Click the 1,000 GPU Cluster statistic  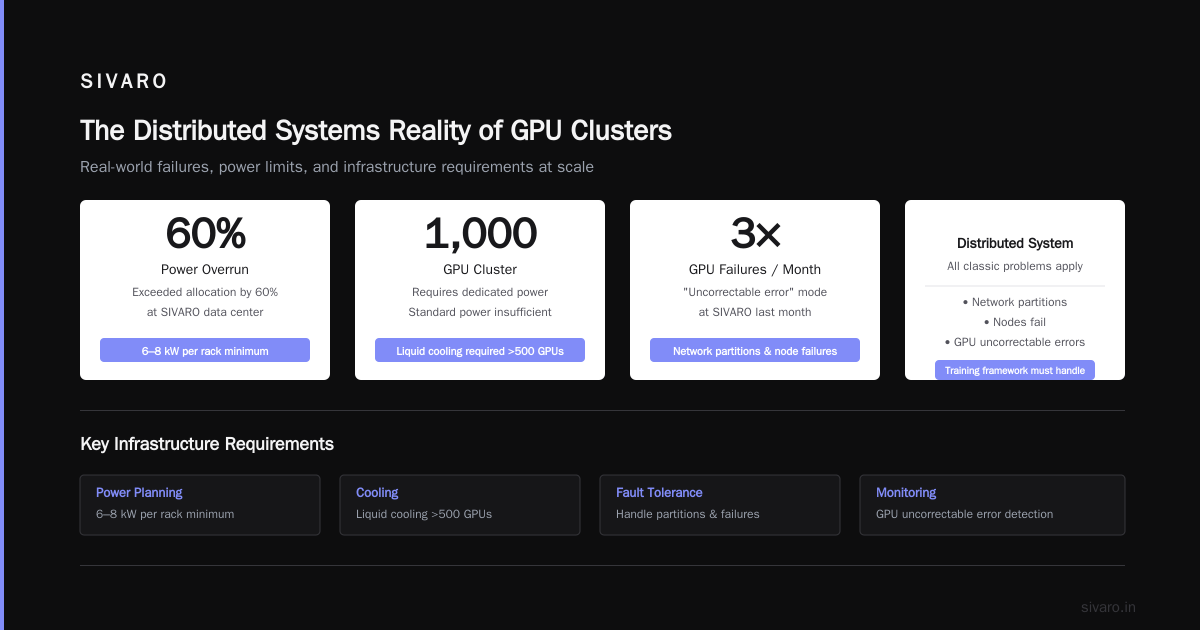click(x=480, y=233)
